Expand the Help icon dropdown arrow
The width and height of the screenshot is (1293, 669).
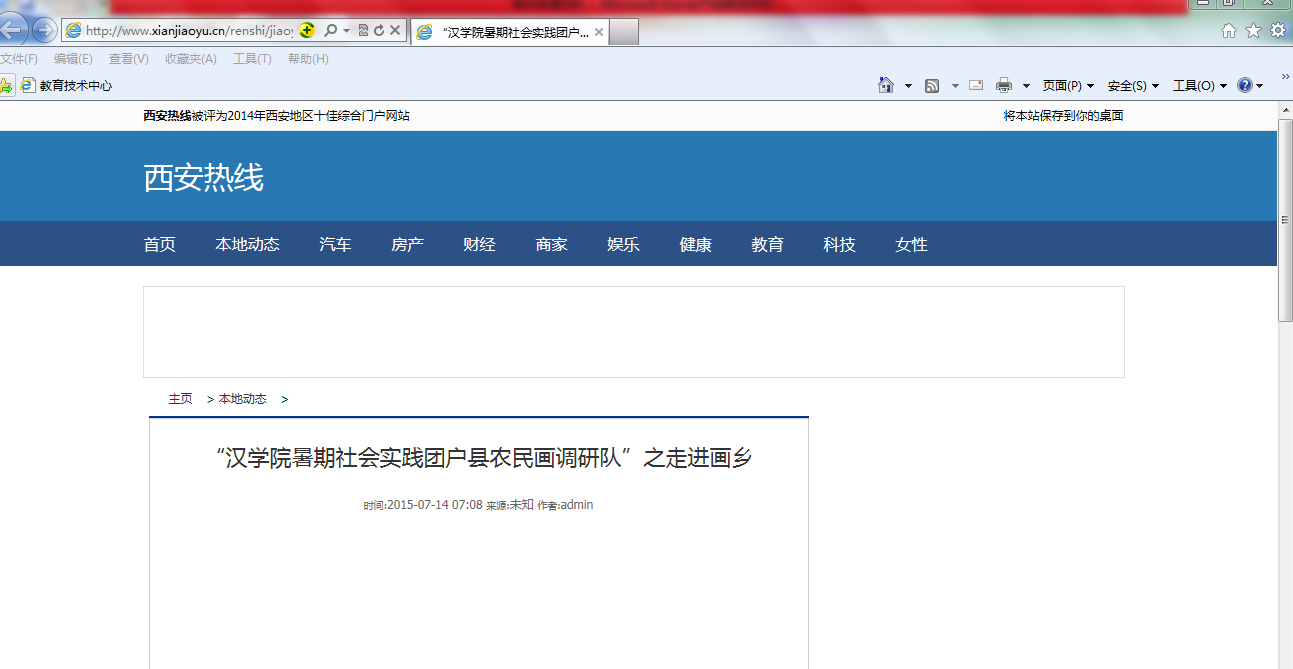point(1259,86)
